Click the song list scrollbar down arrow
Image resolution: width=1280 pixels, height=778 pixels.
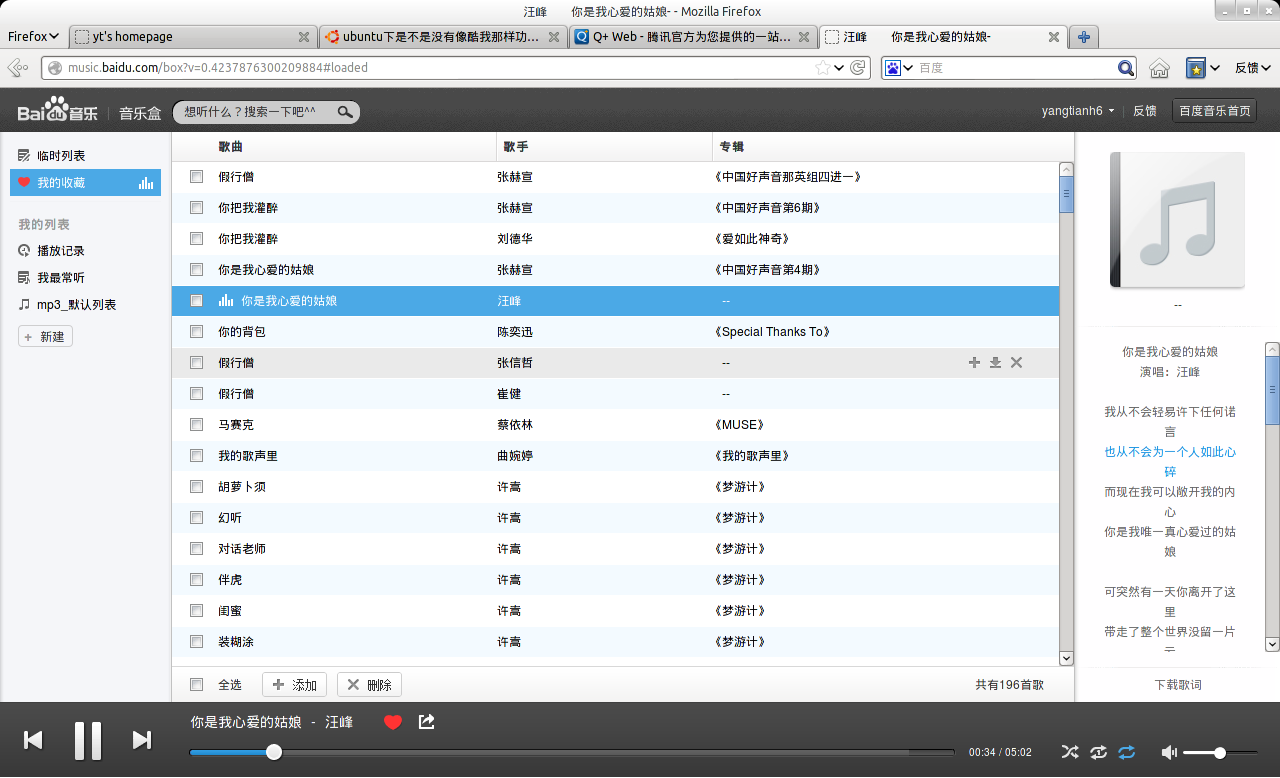tap(1066, 658)
